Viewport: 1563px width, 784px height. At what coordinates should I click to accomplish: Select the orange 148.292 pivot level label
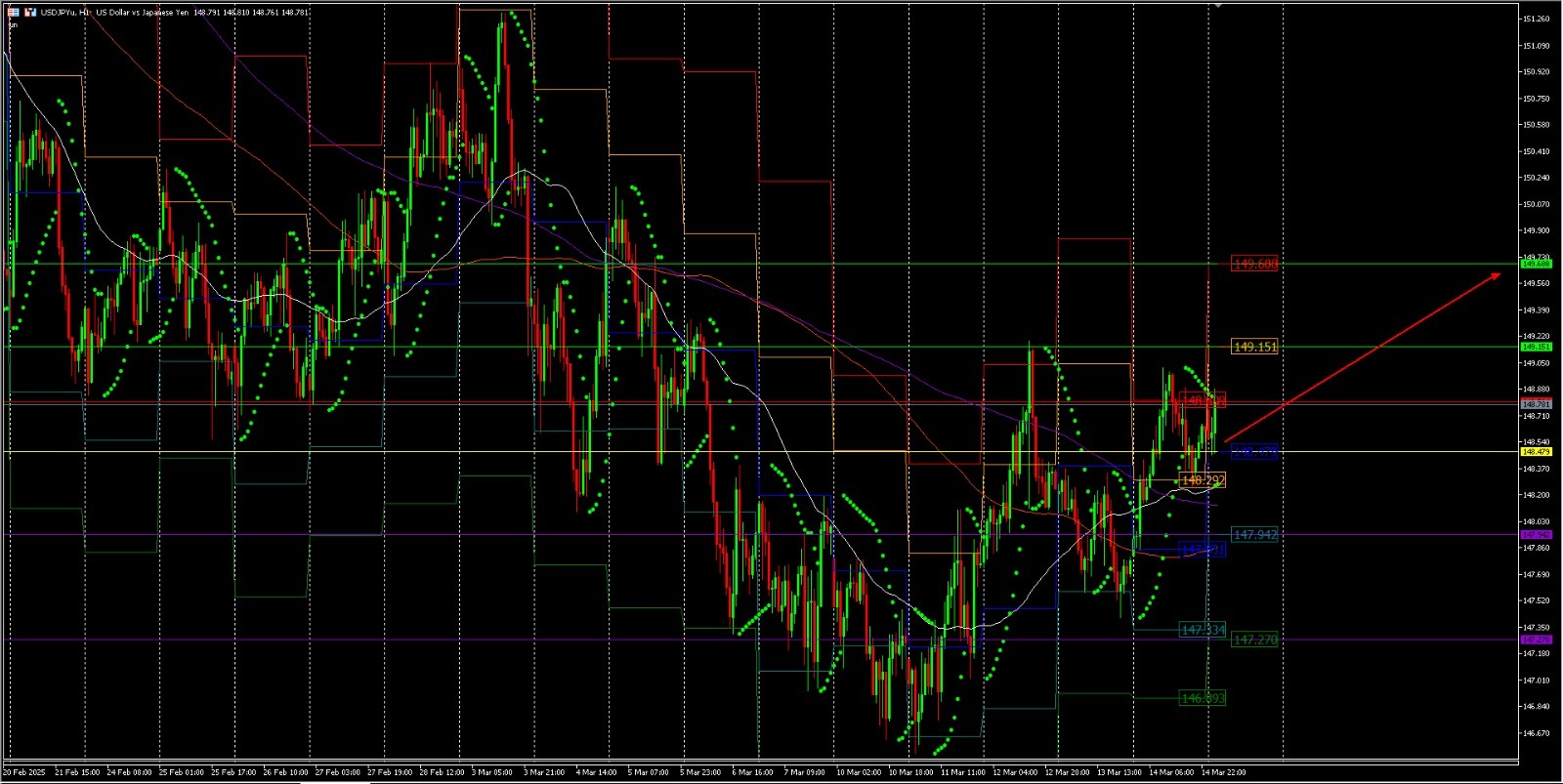click(1203, 480)
